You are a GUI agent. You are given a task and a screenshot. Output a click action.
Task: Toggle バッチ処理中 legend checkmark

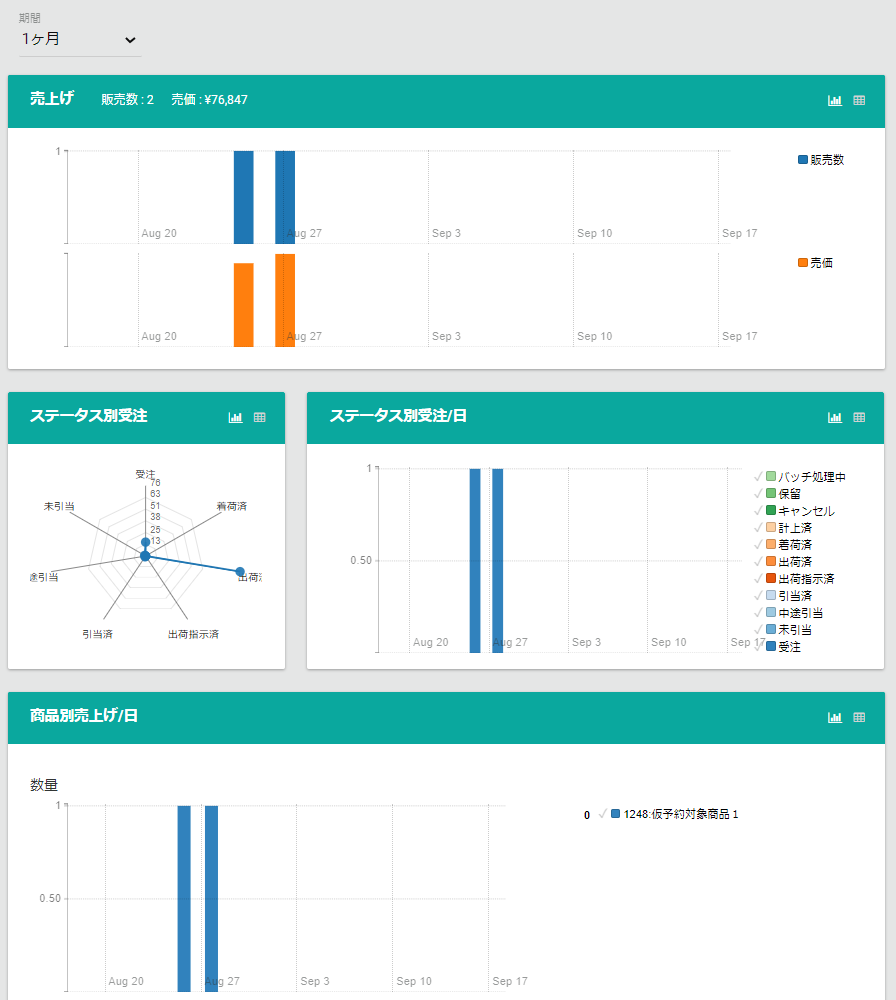tap(758, 476)
